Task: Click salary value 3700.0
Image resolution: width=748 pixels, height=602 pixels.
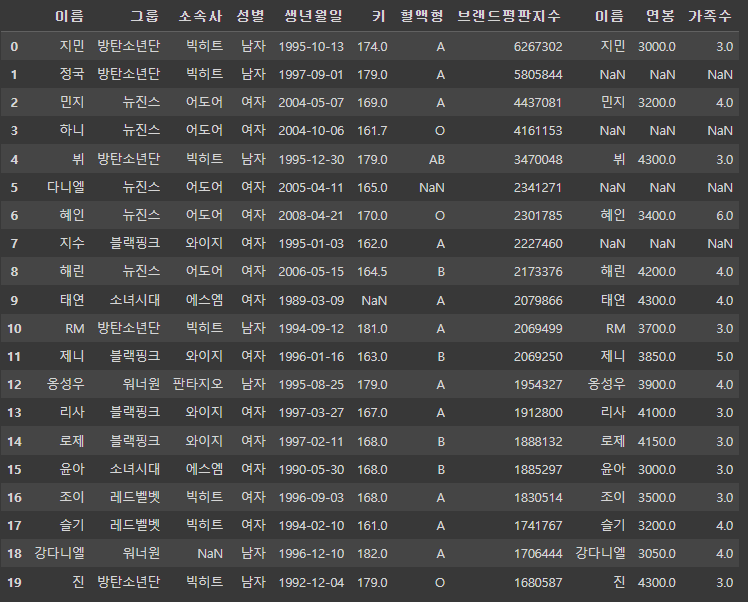Action: (x=657, y=329)
